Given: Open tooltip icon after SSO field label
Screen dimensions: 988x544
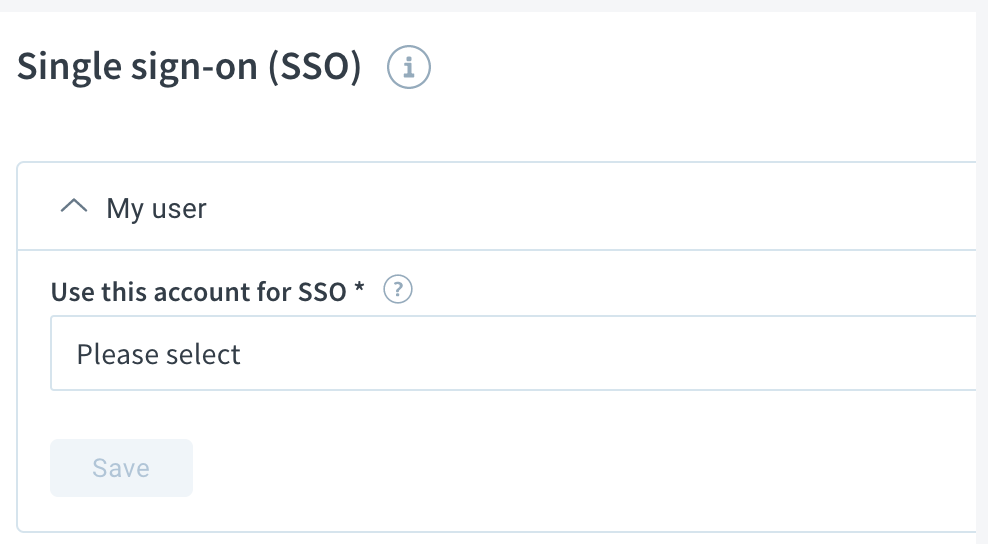Looking at the screenshot, I should (398, 289).
